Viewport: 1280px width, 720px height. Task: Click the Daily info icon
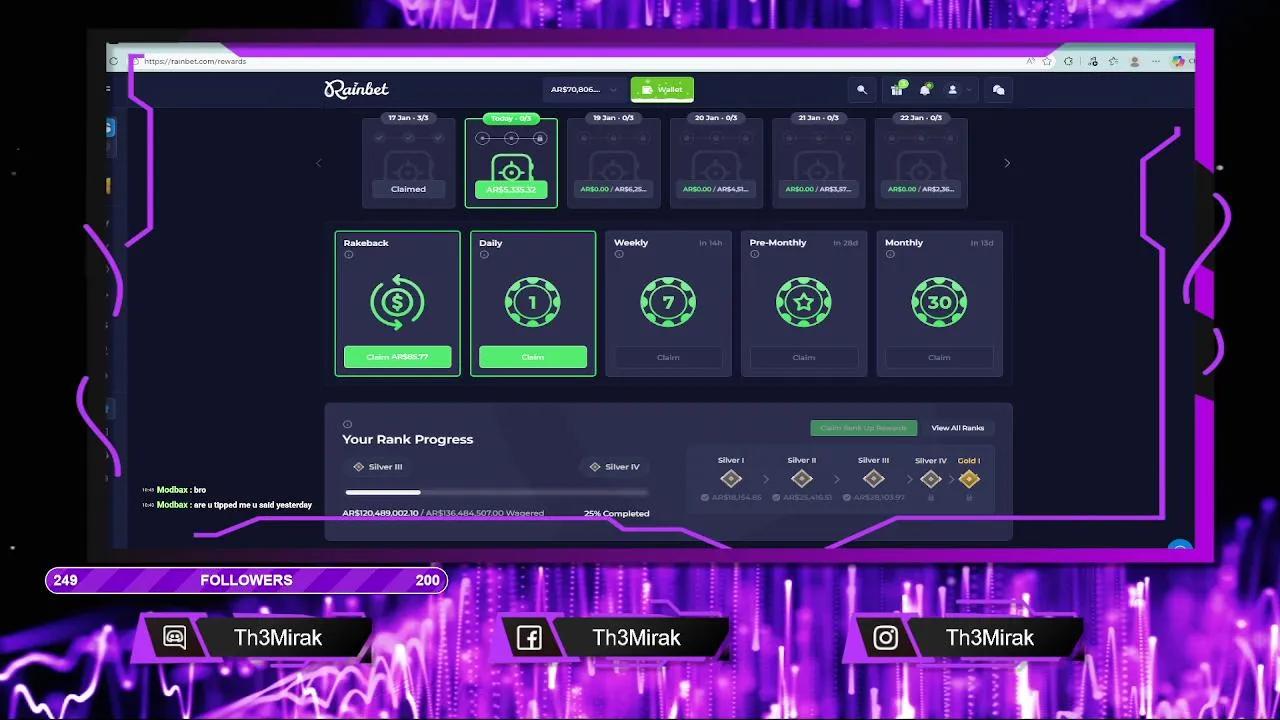484,255
